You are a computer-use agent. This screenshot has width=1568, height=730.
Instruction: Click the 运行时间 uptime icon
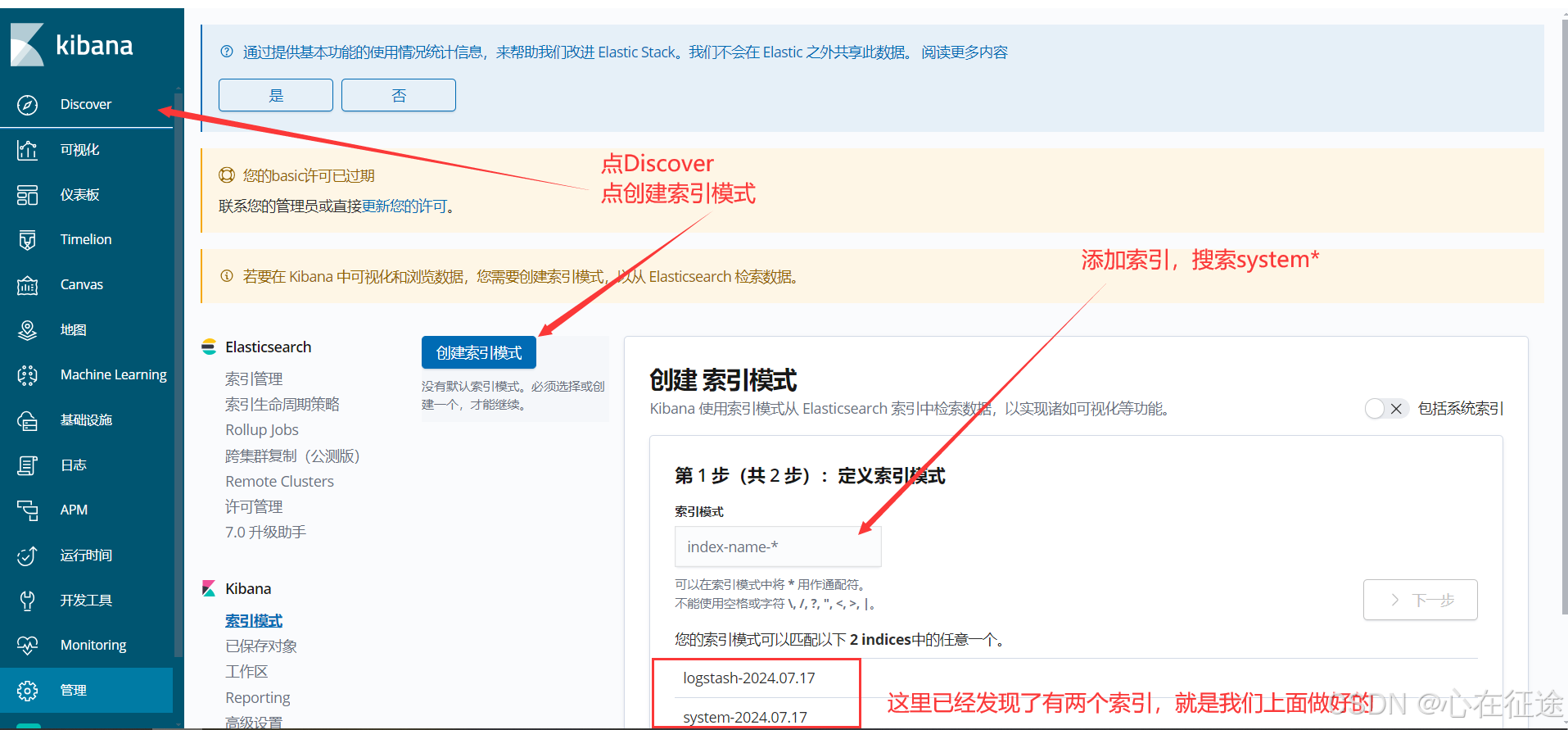click(x=27, y=555)
